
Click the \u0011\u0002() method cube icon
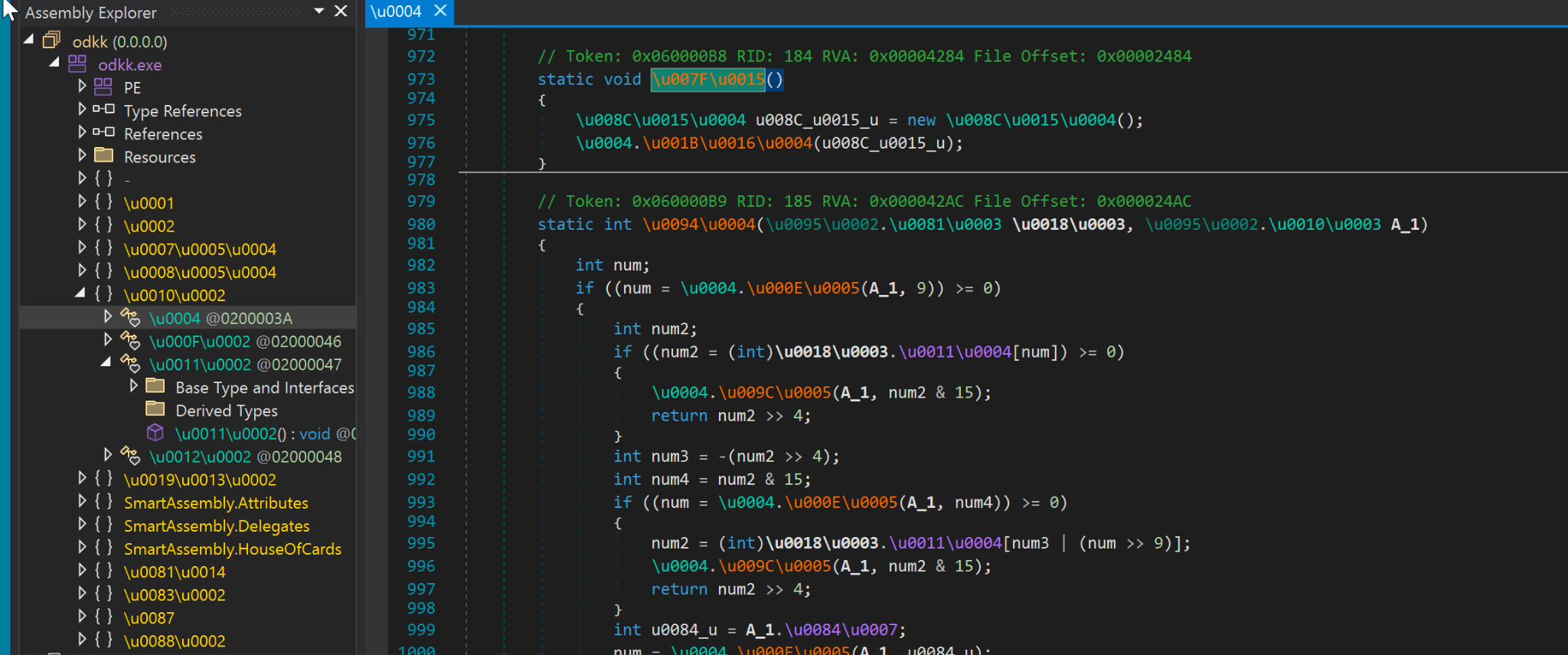point(155,433)
